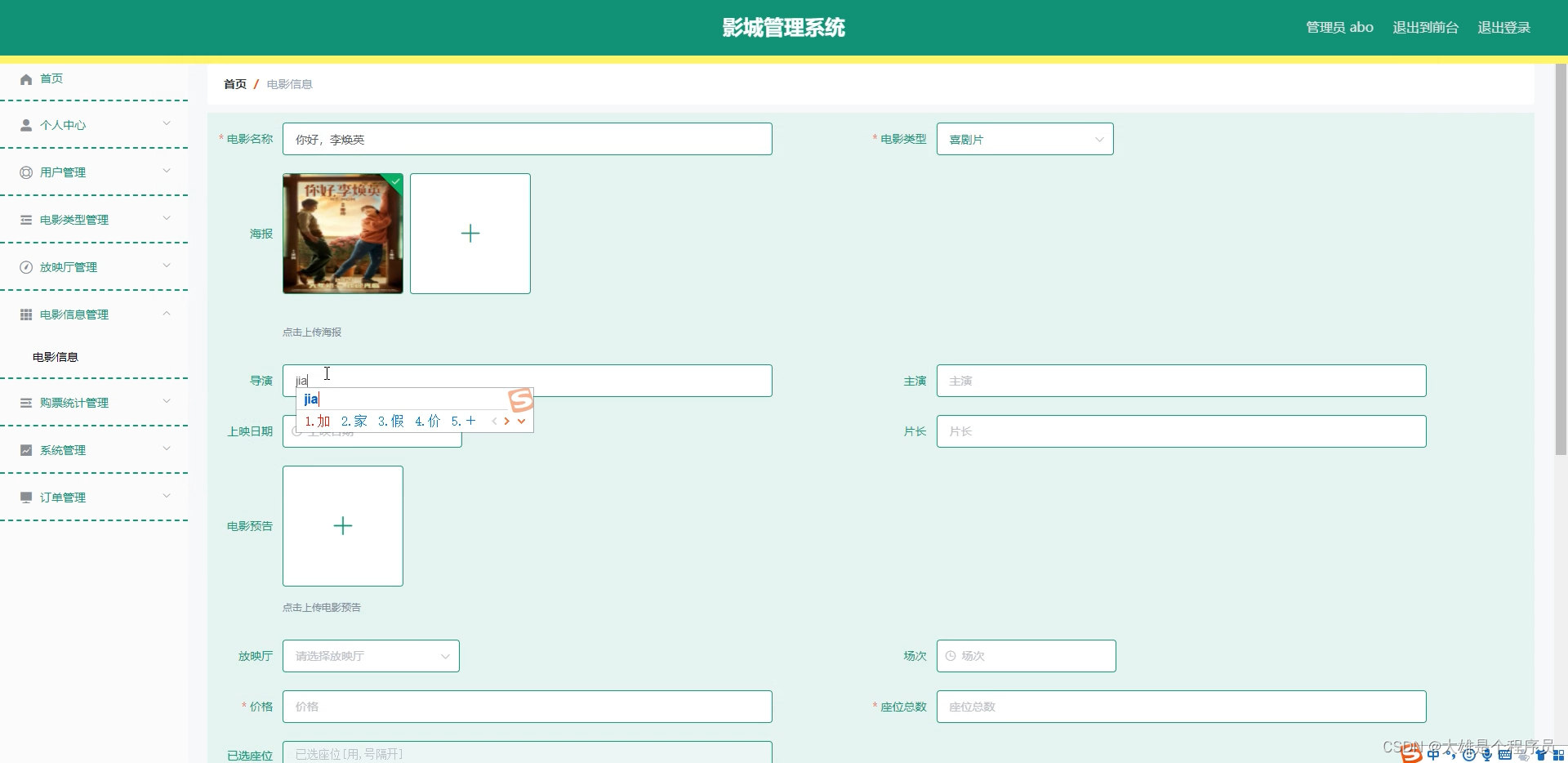The width and height of the screenshot is (1568, 763).
Task: Click the 座位总数 input field
Action: 1182,707
